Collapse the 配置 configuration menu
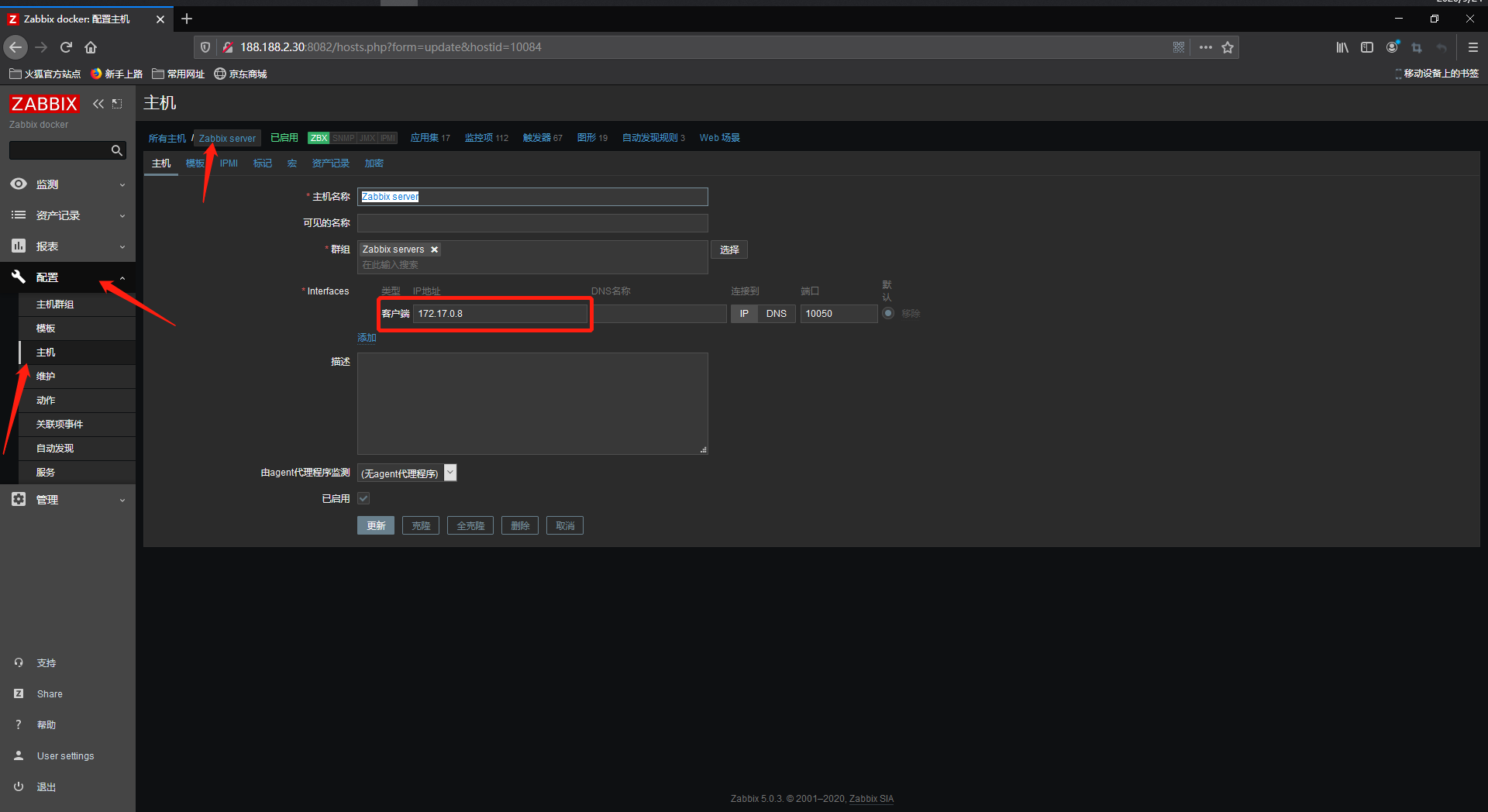1488x812 pixels. pos(67,277)
